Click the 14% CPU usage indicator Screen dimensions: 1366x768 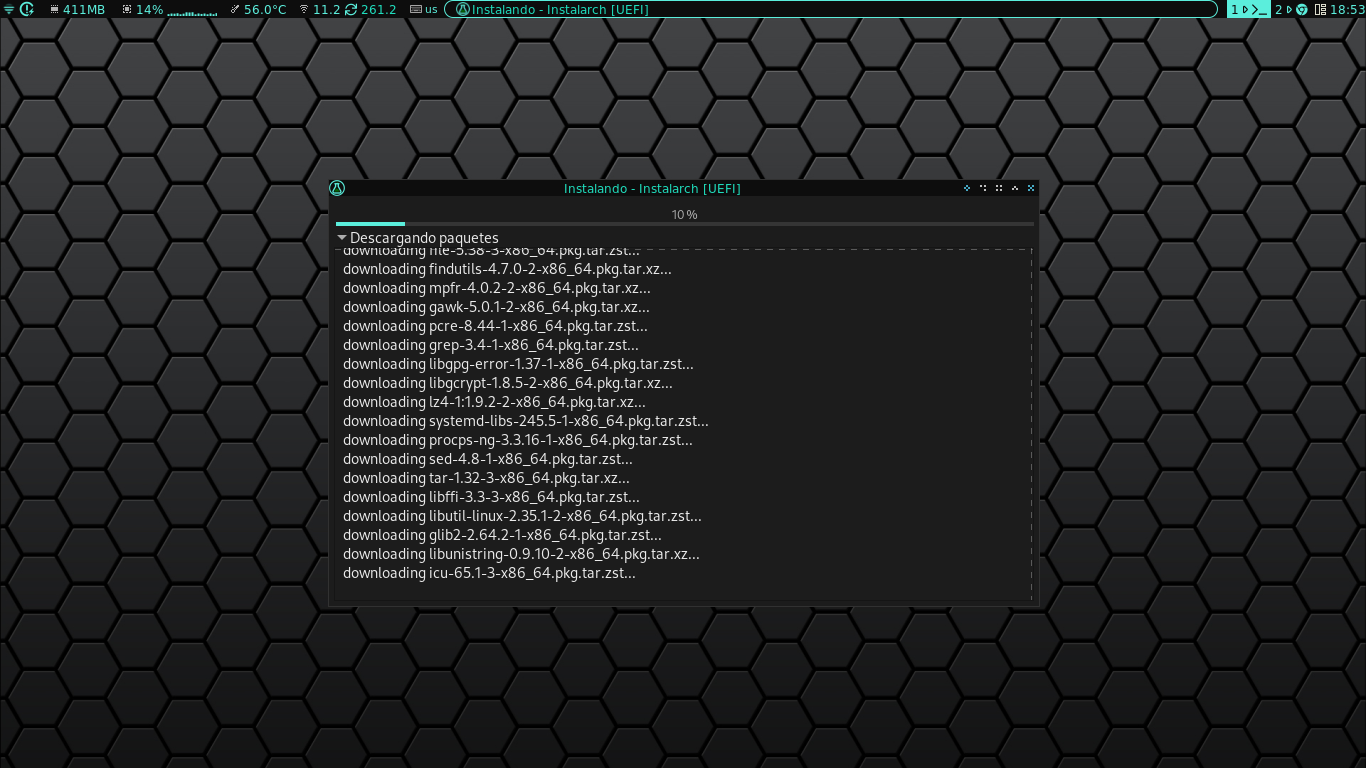(x=142, y=9)
